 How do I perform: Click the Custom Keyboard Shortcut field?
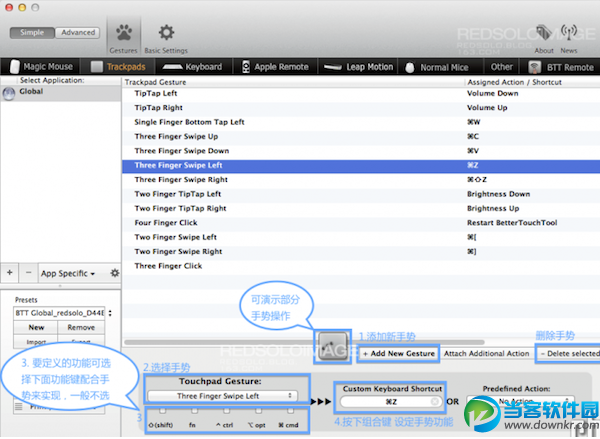click(x=390, y=401)
